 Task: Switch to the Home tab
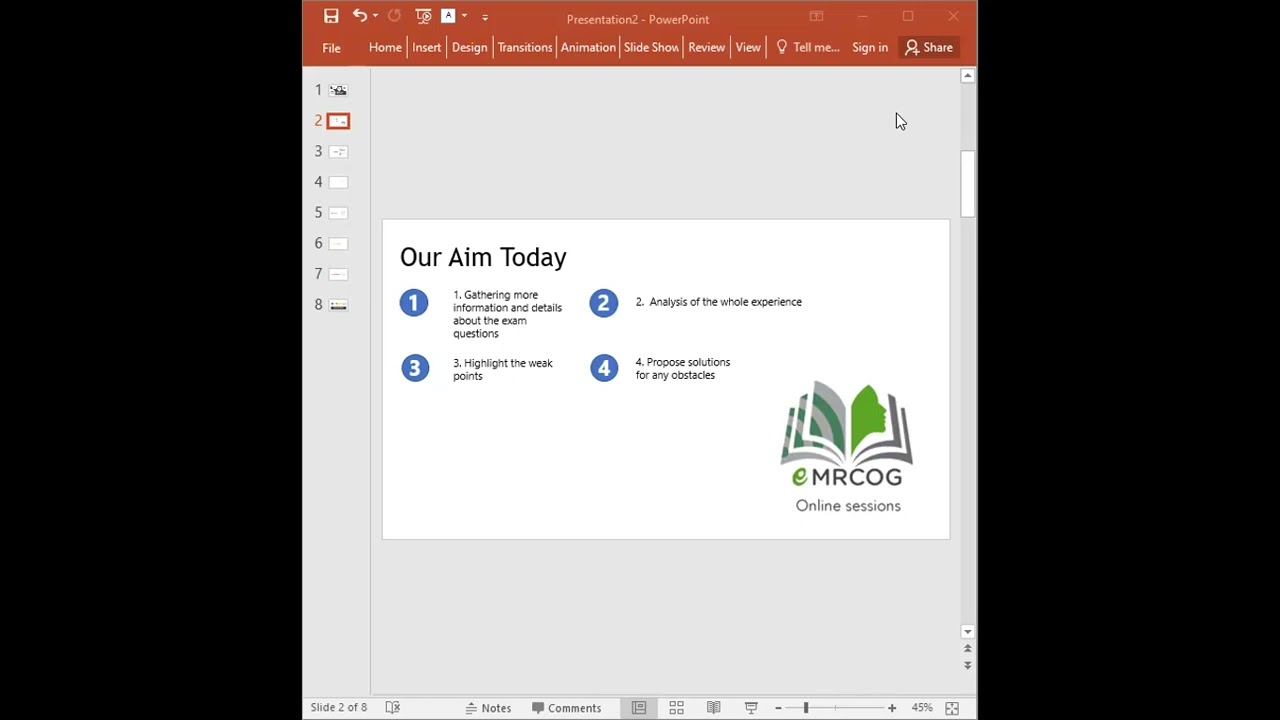coord(385,48)
